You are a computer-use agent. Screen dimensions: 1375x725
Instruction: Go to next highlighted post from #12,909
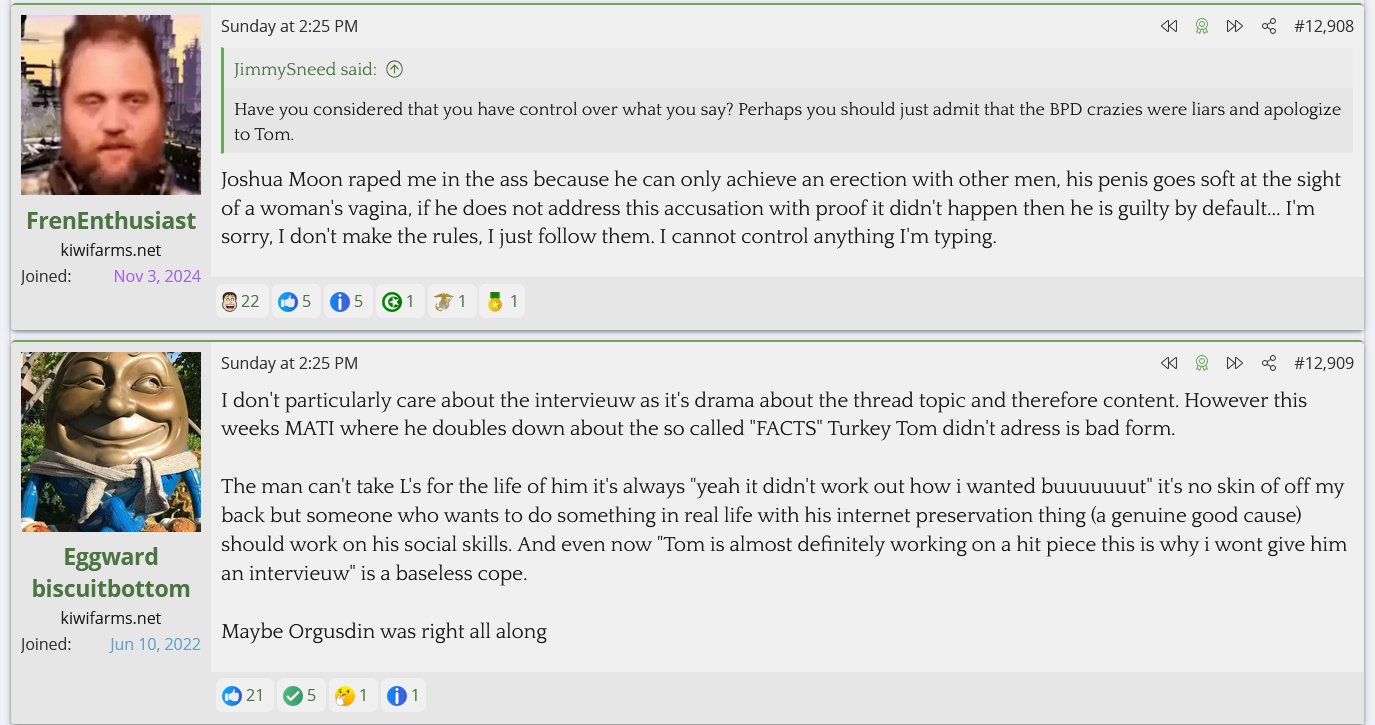[x=1235, y=363]
